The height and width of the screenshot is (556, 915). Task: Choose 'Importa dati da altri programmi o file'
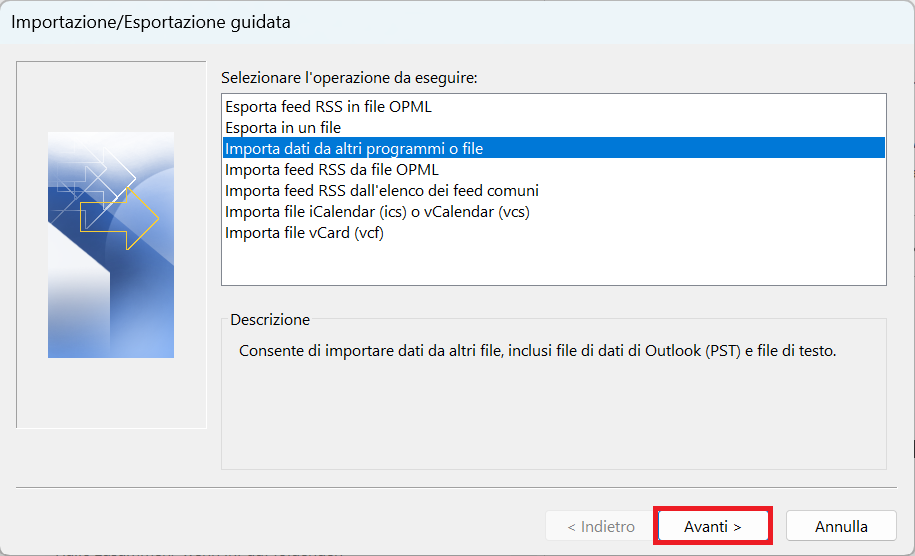(554, 148)
